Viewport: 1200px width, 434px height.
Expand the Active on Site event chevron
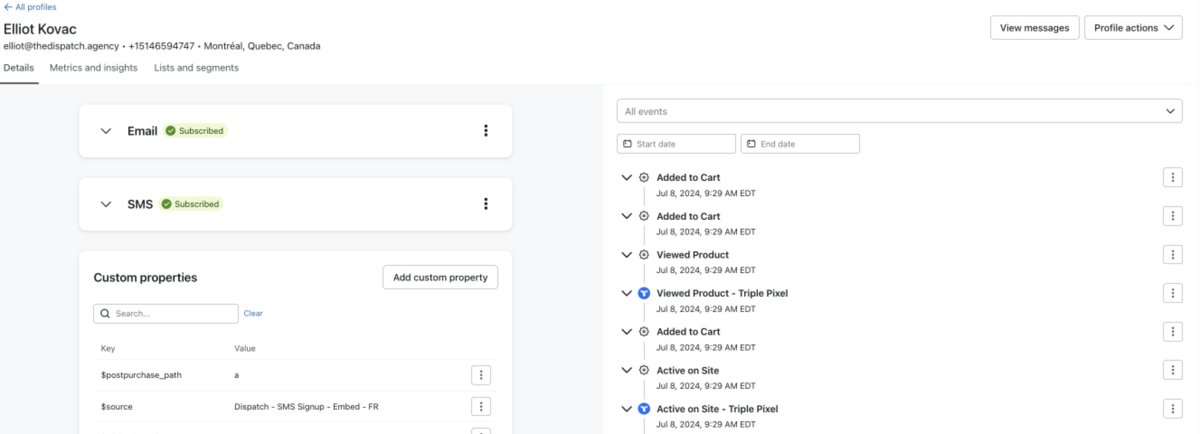click(x=627, y=370)
